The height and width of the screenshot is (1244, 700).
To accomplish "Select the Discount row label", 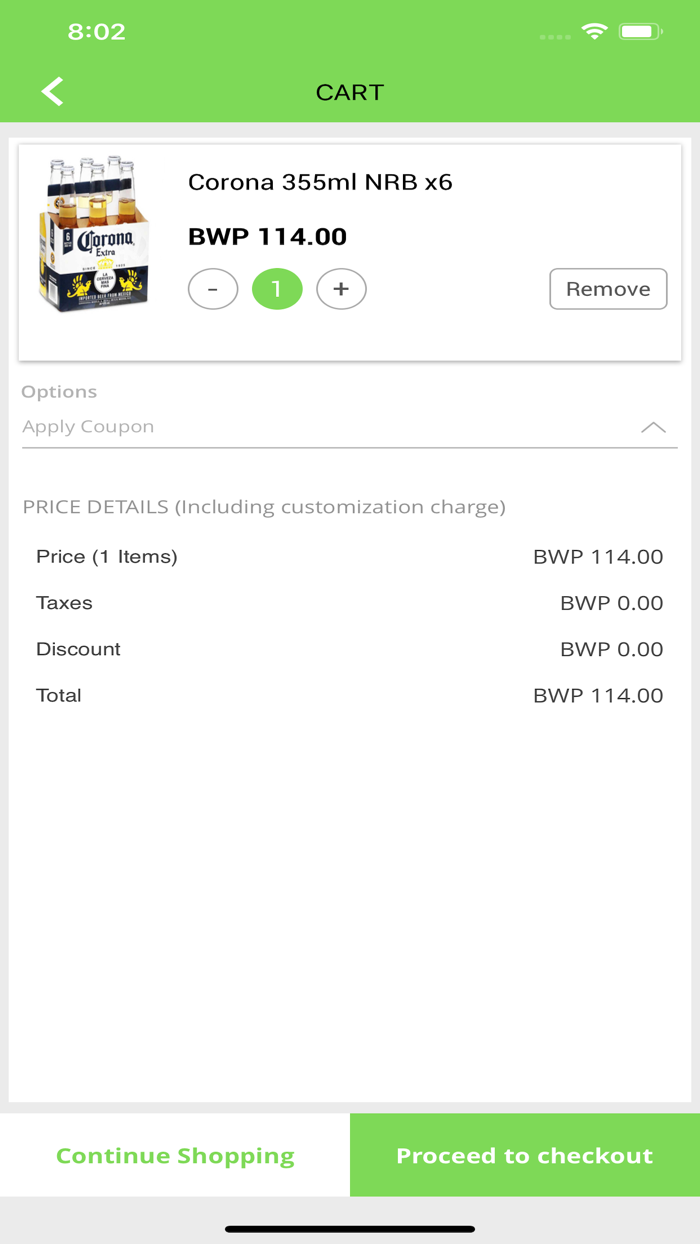I will pos(78,649).
